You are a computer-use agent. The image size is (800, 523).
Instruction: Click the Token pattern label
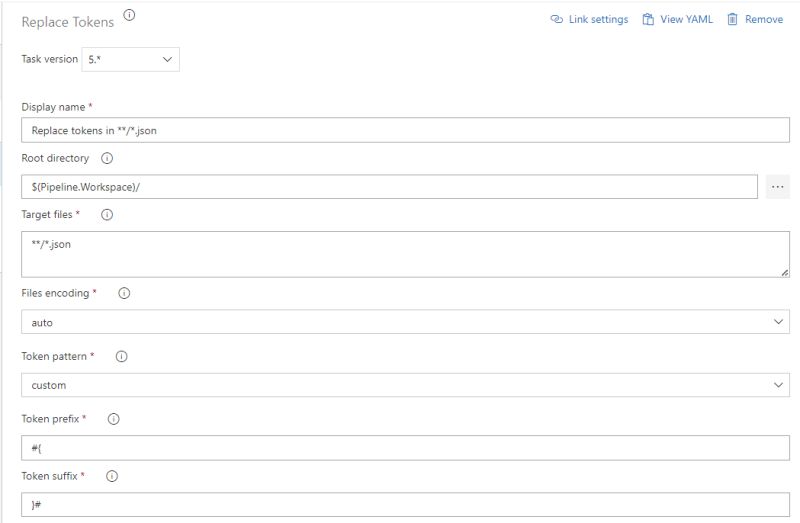[54, 357]
